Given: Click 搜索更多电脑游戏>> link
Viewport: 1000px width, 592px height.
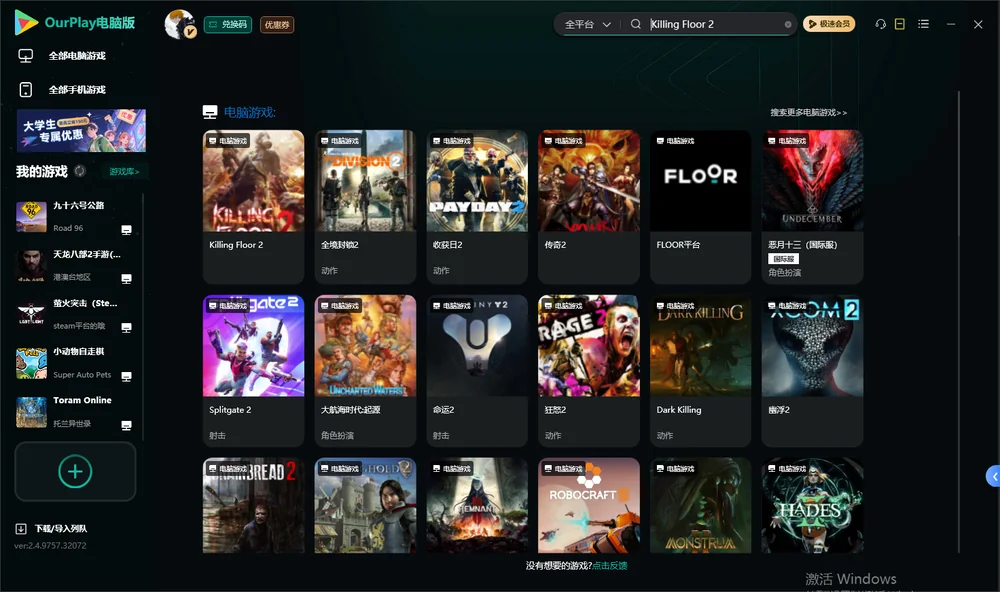Looking at the screenshot, I should [x=808, y=112].
